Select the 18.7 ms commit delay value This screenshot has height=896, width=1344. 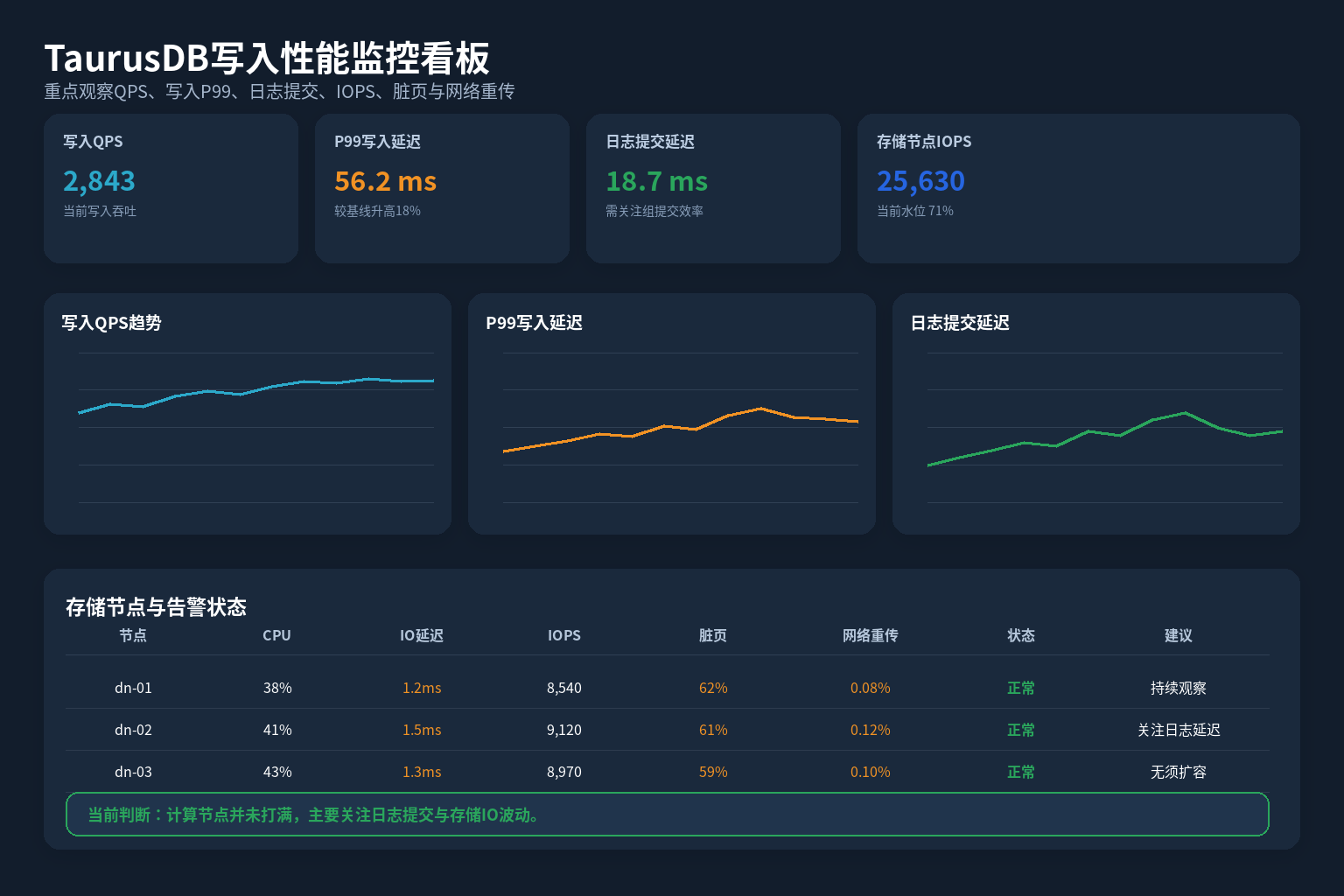point(656,181)
